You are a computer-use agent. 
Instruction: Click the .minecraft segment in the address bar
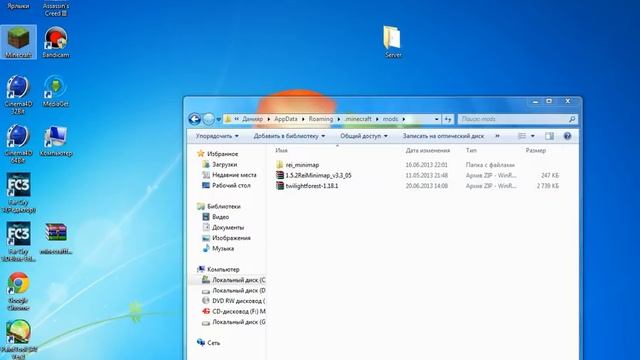(x=358, y=119)
